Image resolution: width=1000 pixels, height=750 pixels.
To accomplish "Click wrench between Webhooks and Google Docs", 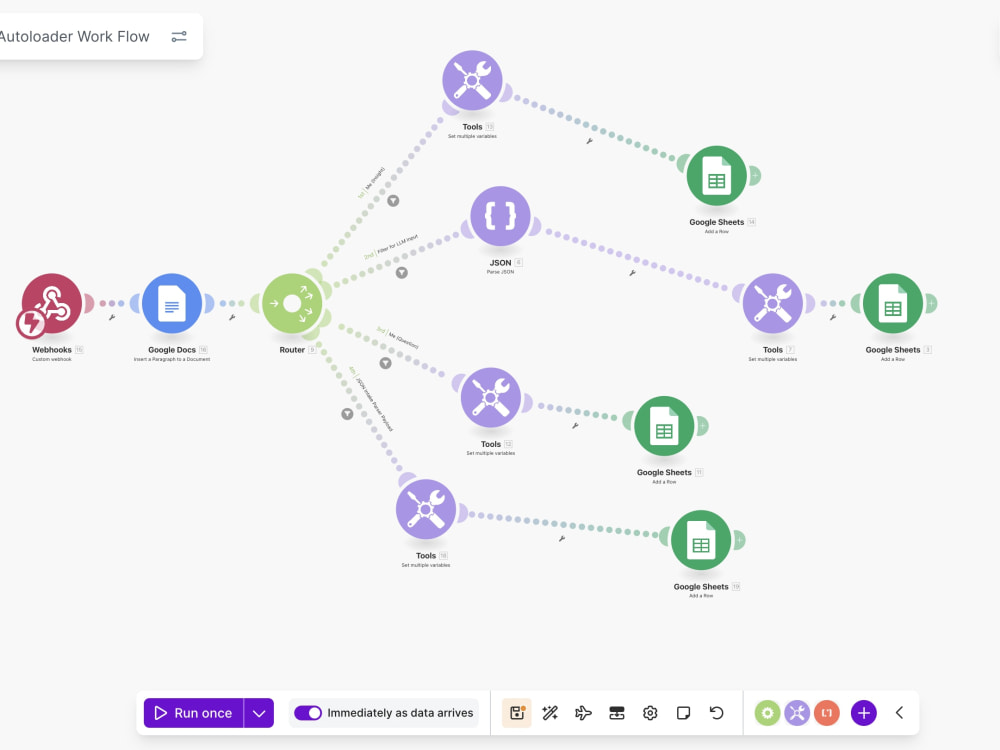I will point(112,317).
